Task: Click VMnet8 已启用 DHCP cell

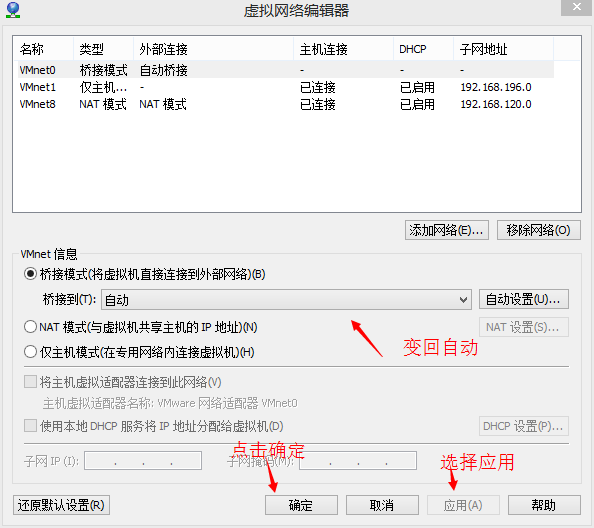Action: [417, 104]
